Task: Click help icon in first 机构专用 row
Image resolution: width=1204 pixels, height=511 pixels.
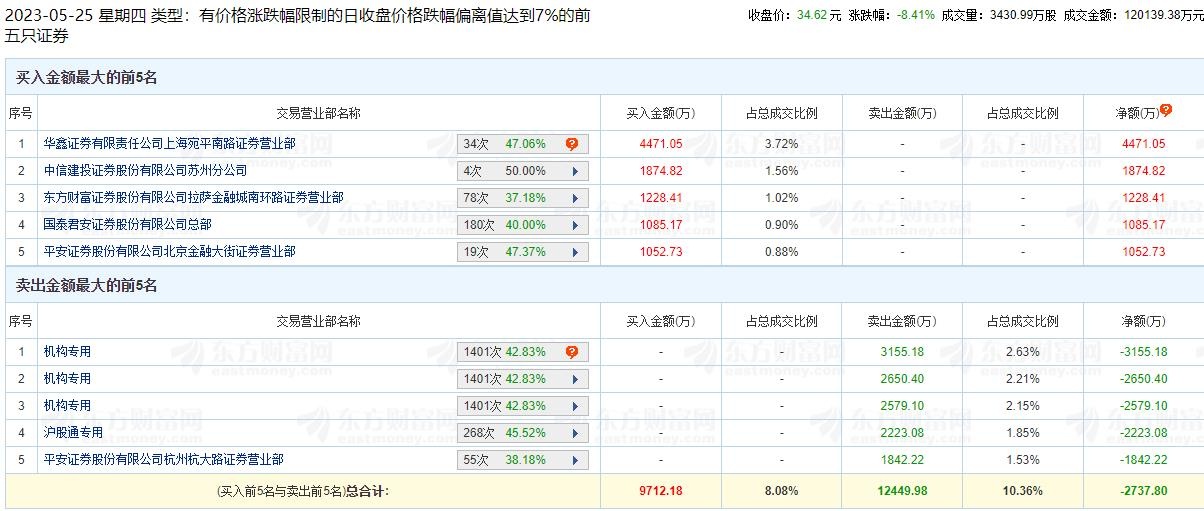Action: (x=572, y=352)
